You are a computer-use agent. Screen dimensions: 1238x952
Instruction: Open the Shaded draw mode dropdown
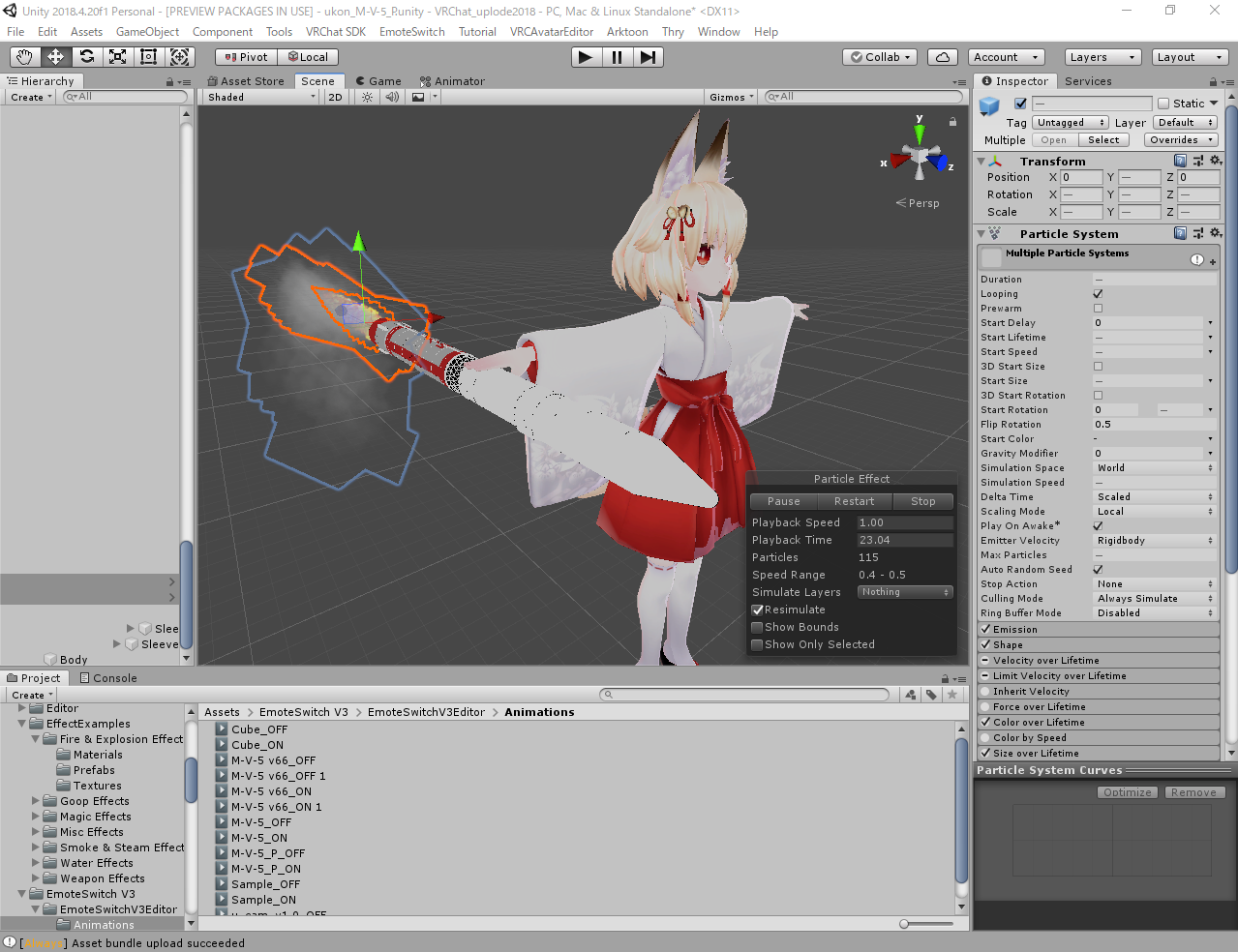(261, 97)
